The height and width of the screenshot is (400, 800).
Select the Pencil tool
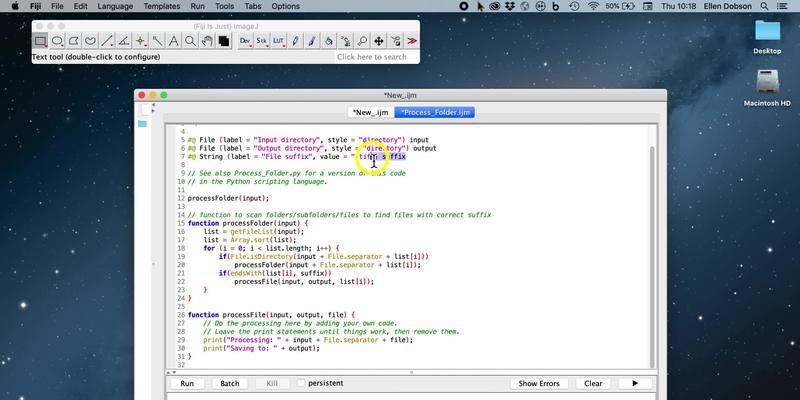(x=295, y=41)
